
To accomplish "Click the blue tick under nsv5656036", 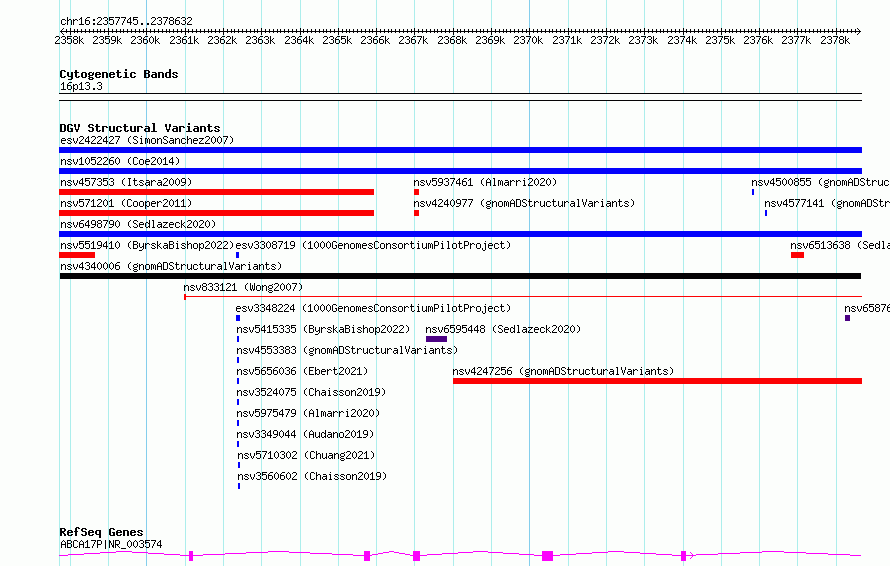I will click(x=238, y=381).
